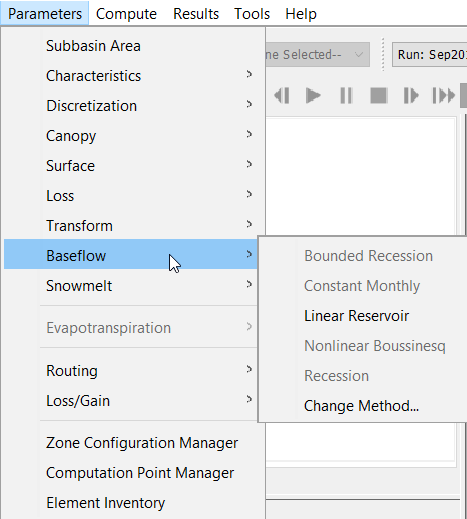Expand the Routing submenu
Image resolution: width=467 pixels, height=519 pixels.
click(x=131, y=371)
